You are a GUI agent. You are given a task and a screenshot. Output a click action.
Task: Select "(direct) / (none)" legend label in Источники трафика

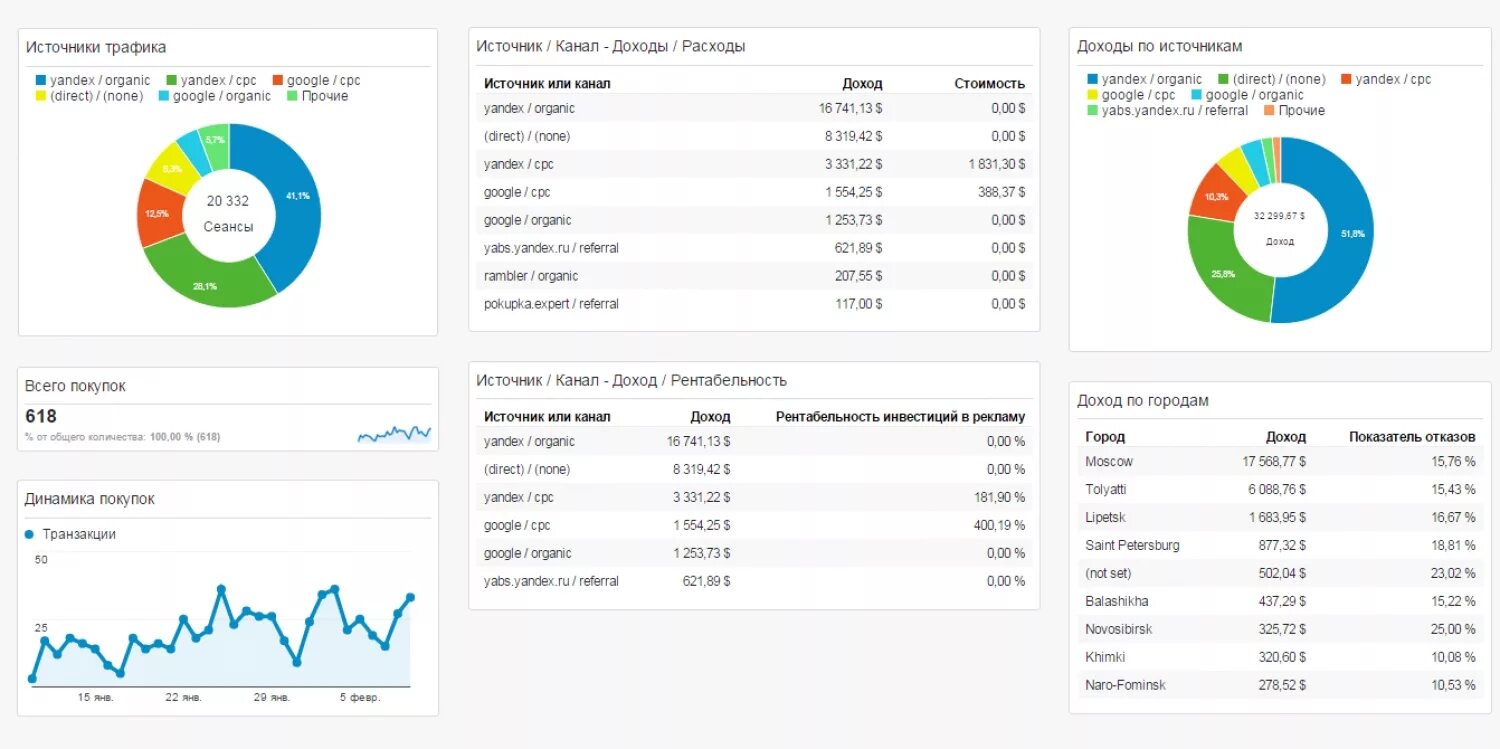pos(97,96)
